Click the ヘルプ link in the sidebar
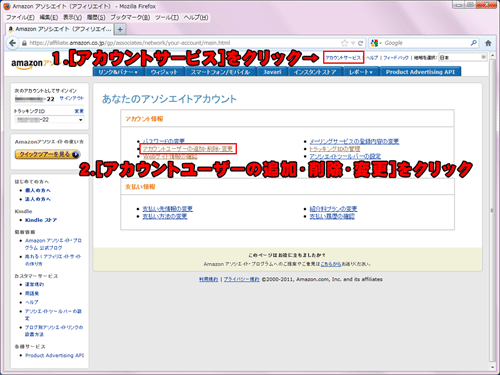This screenshot has width=500, height=375. (32, 302)
